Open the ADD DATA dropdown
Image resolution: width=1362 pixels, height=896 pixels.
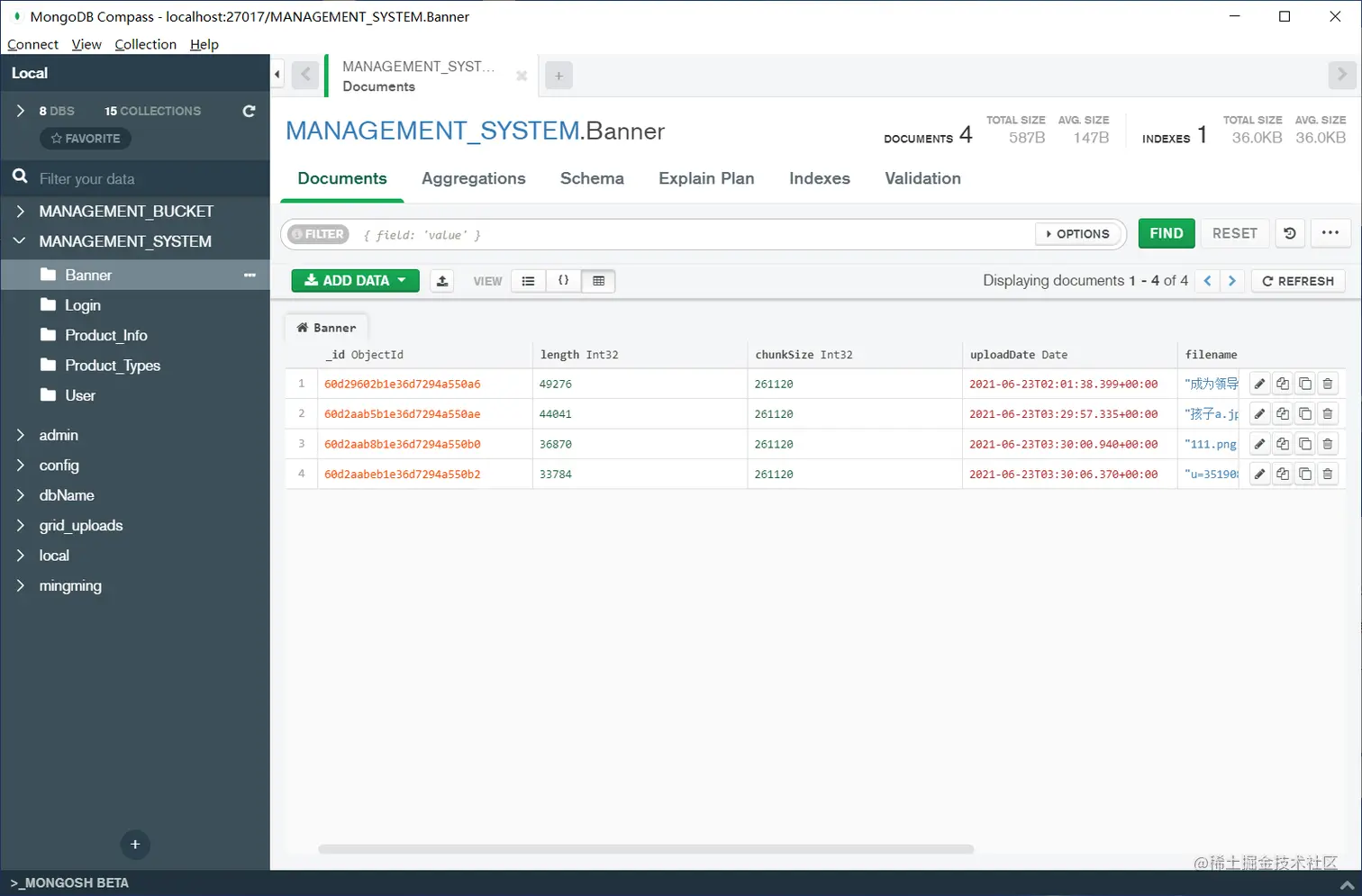(x=355, y=281)
